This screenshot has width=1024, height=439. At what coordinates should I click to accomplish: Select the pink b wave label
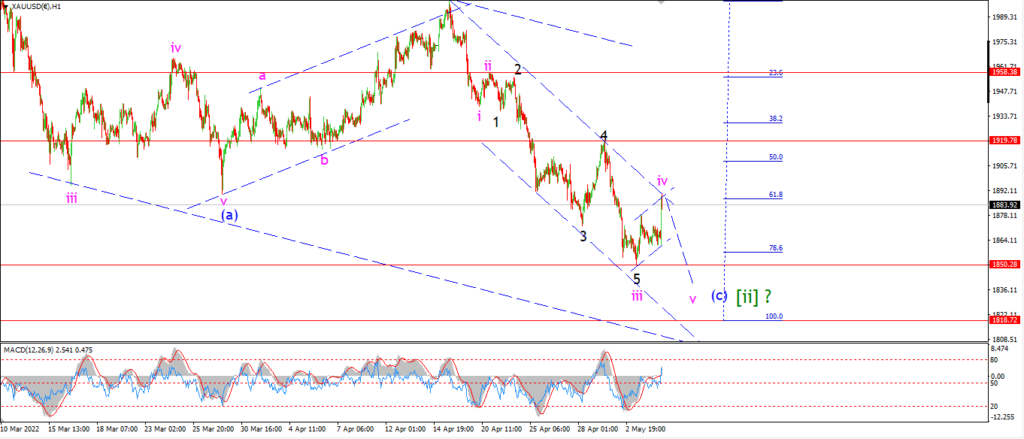[x=324, y=159]
